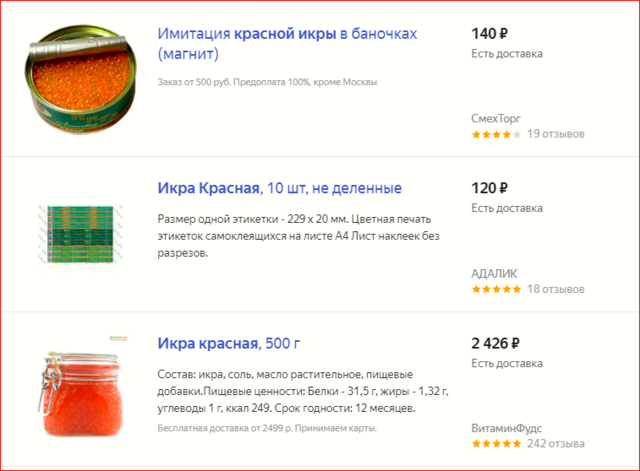Click 'Есть доставка' under the 2 426 ₽ price
Viewport: 640px width, 471px height.
[x=507, y=364]
